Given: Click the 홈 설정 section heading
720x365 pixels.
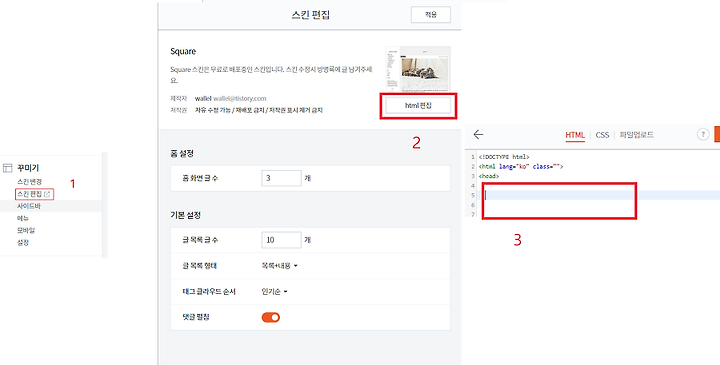Looking at the screenshot, I should coord(182,153).
